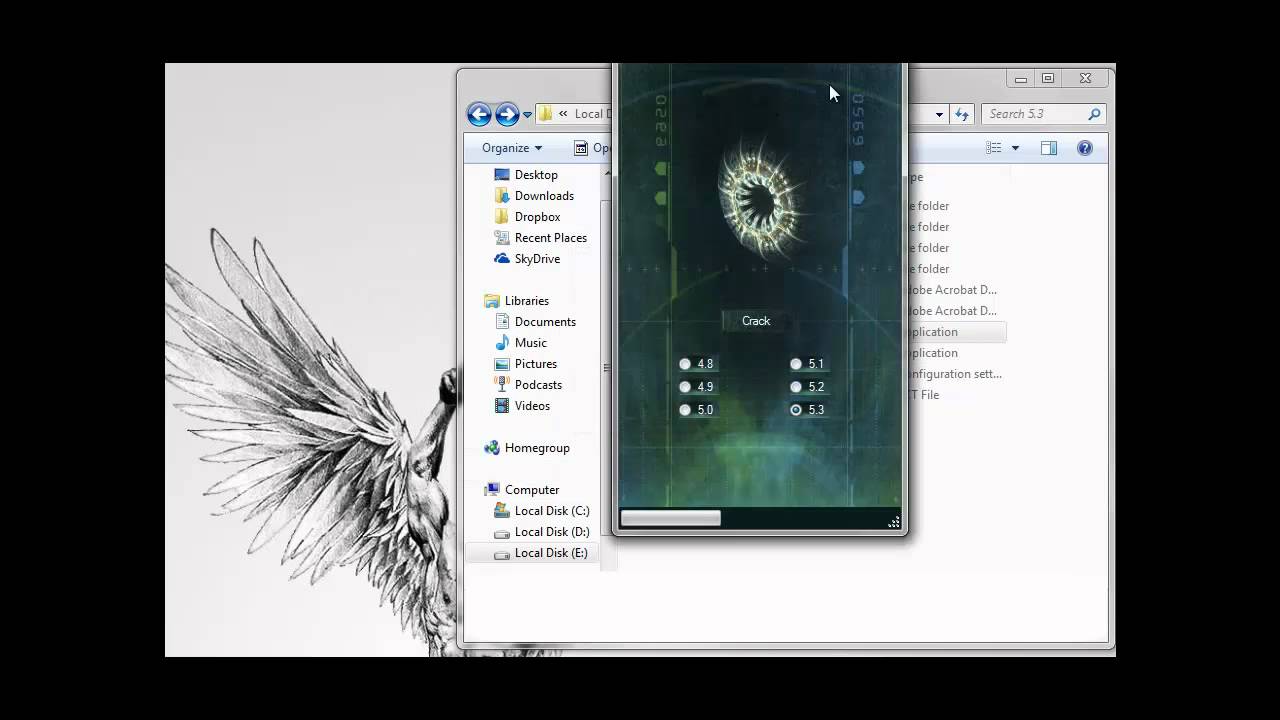Open Documents library
Viewport: 1280px width, 720px height.
click(545, 322)
